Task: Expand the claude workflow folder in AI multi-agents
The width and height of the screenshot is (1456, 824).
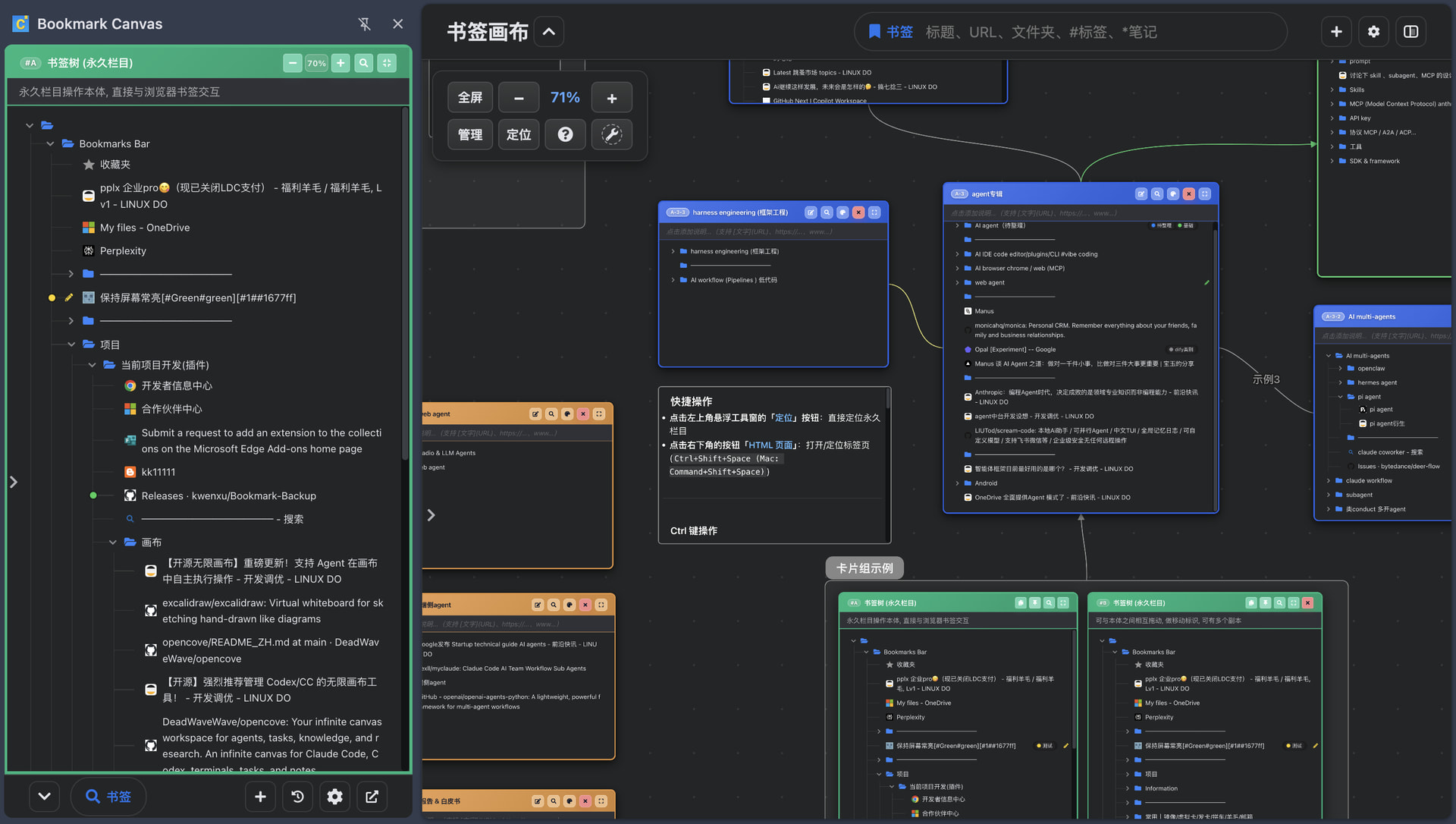Action: [x=1329, y=481]
